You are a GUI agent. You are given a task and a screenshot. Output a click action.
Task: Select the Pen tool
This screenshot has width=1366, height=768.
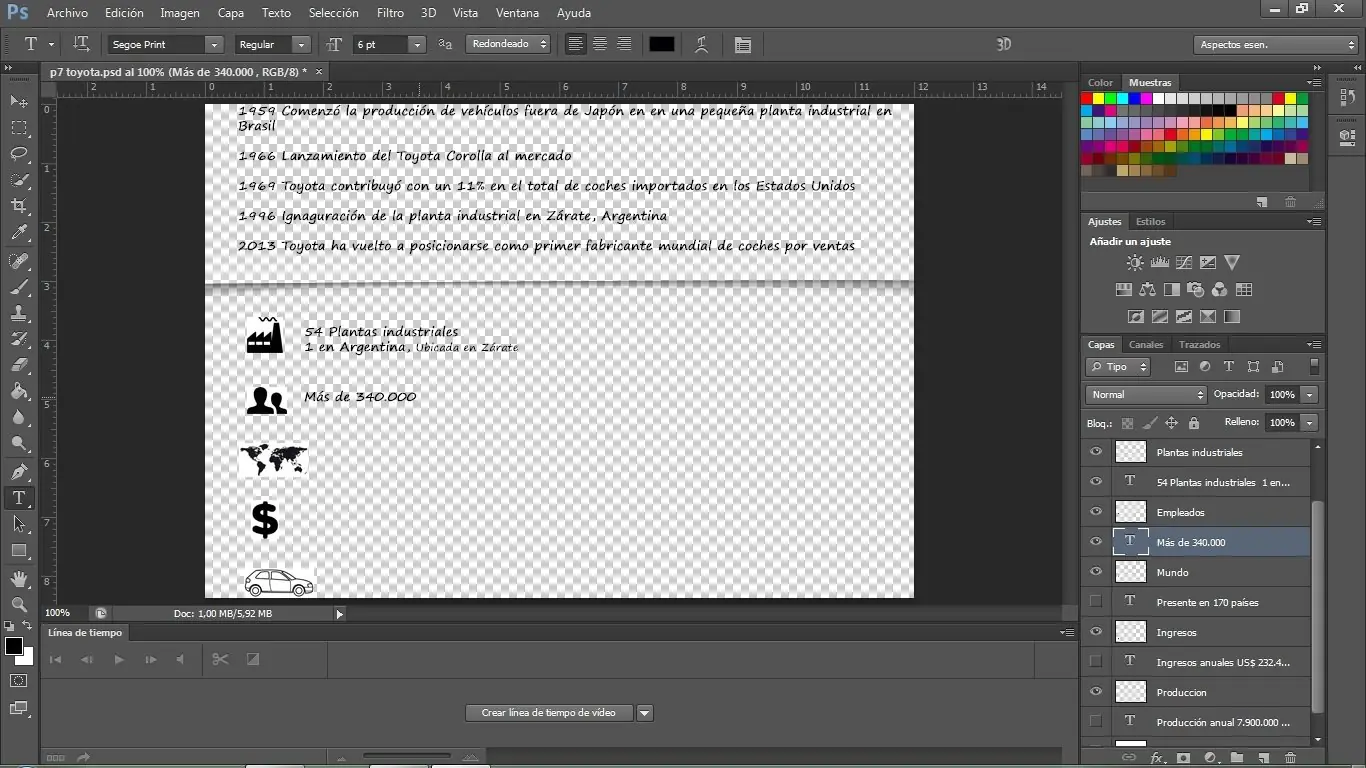[19, 472]
